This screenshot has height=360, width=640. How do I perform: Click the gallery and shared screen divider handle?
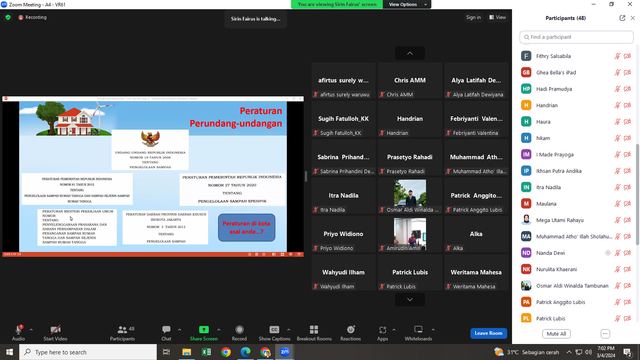pyautogui.click(x=306, y=176)
